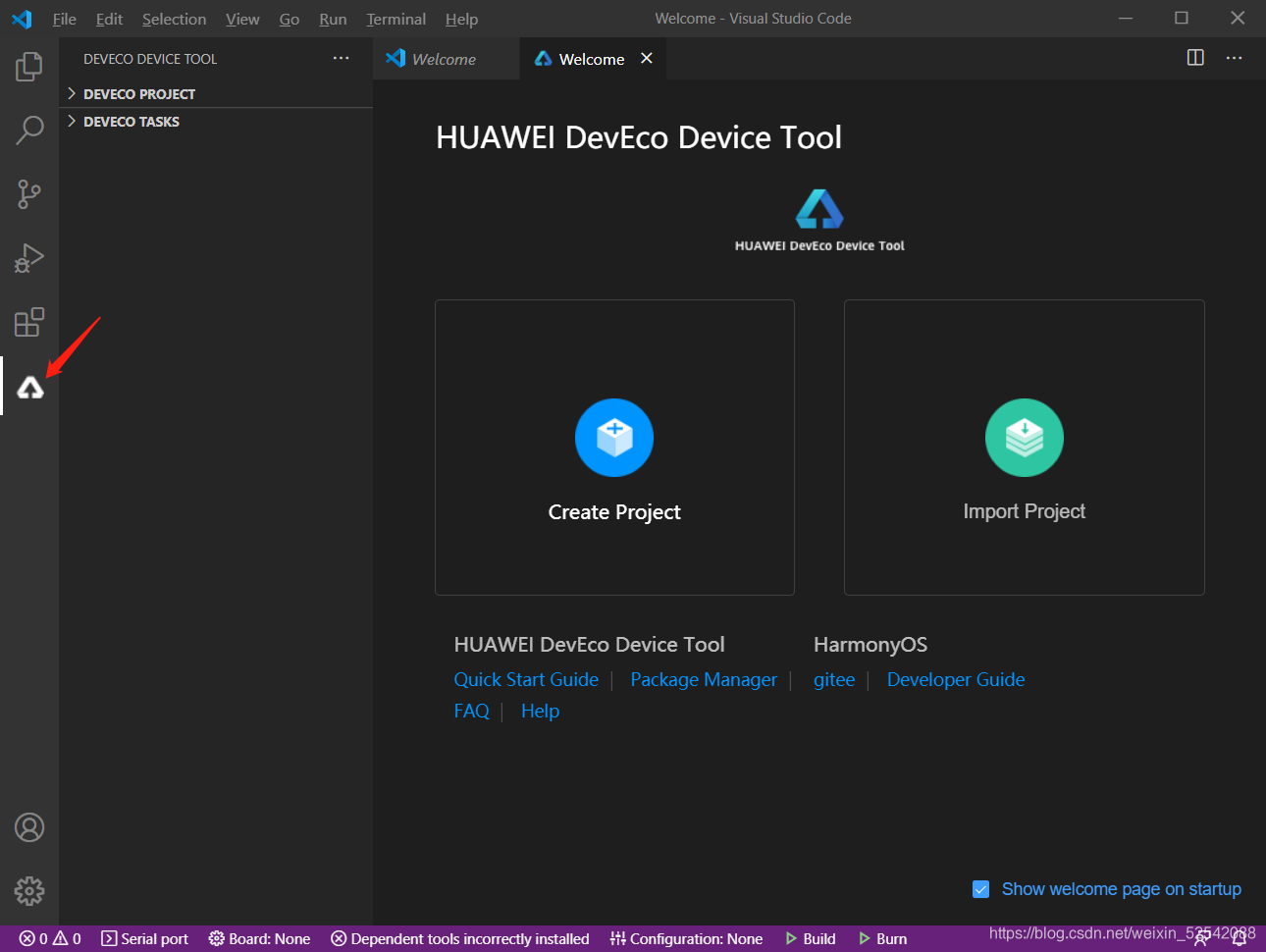Click the Help link below FAQ

tap(540, 711)
